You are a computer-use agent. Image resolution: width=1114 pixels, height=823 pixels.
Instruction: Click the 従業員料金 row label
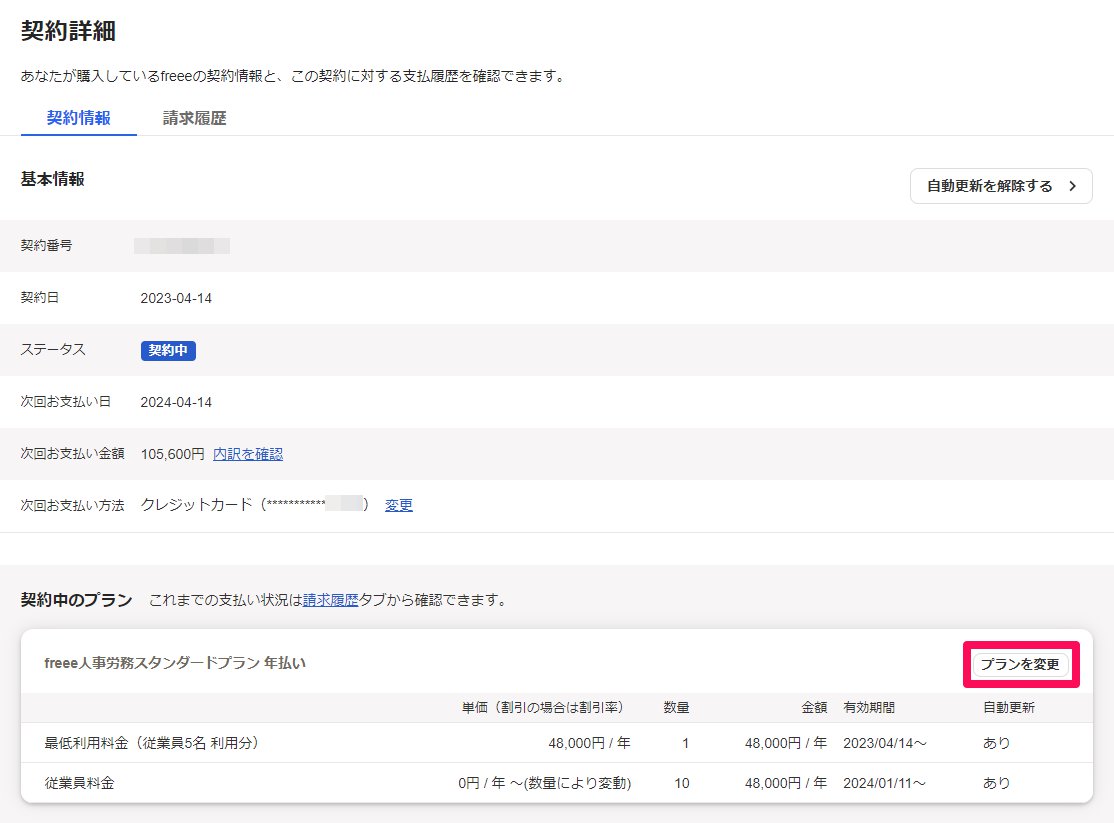pyautogui.click(x=80, y=783)
